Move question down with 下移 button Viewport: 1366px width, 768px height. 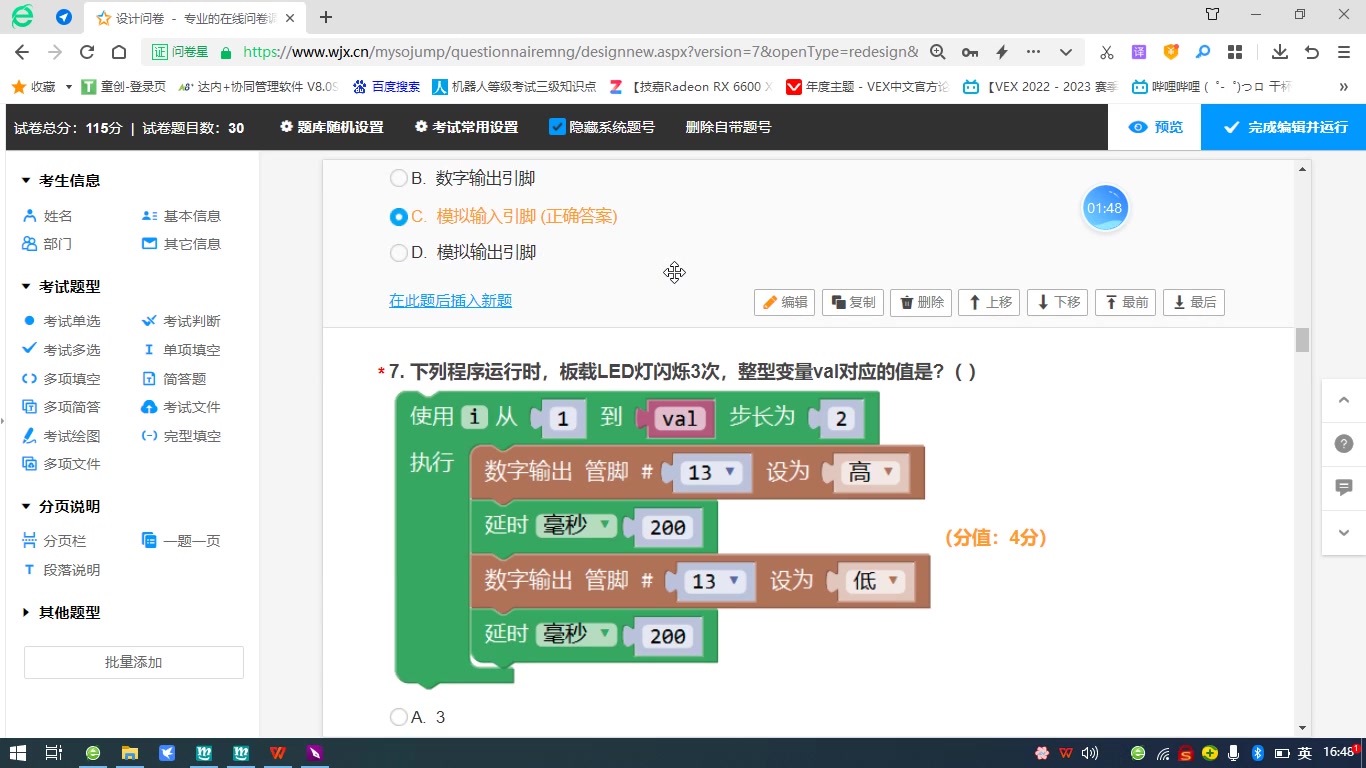[1057, 302]
